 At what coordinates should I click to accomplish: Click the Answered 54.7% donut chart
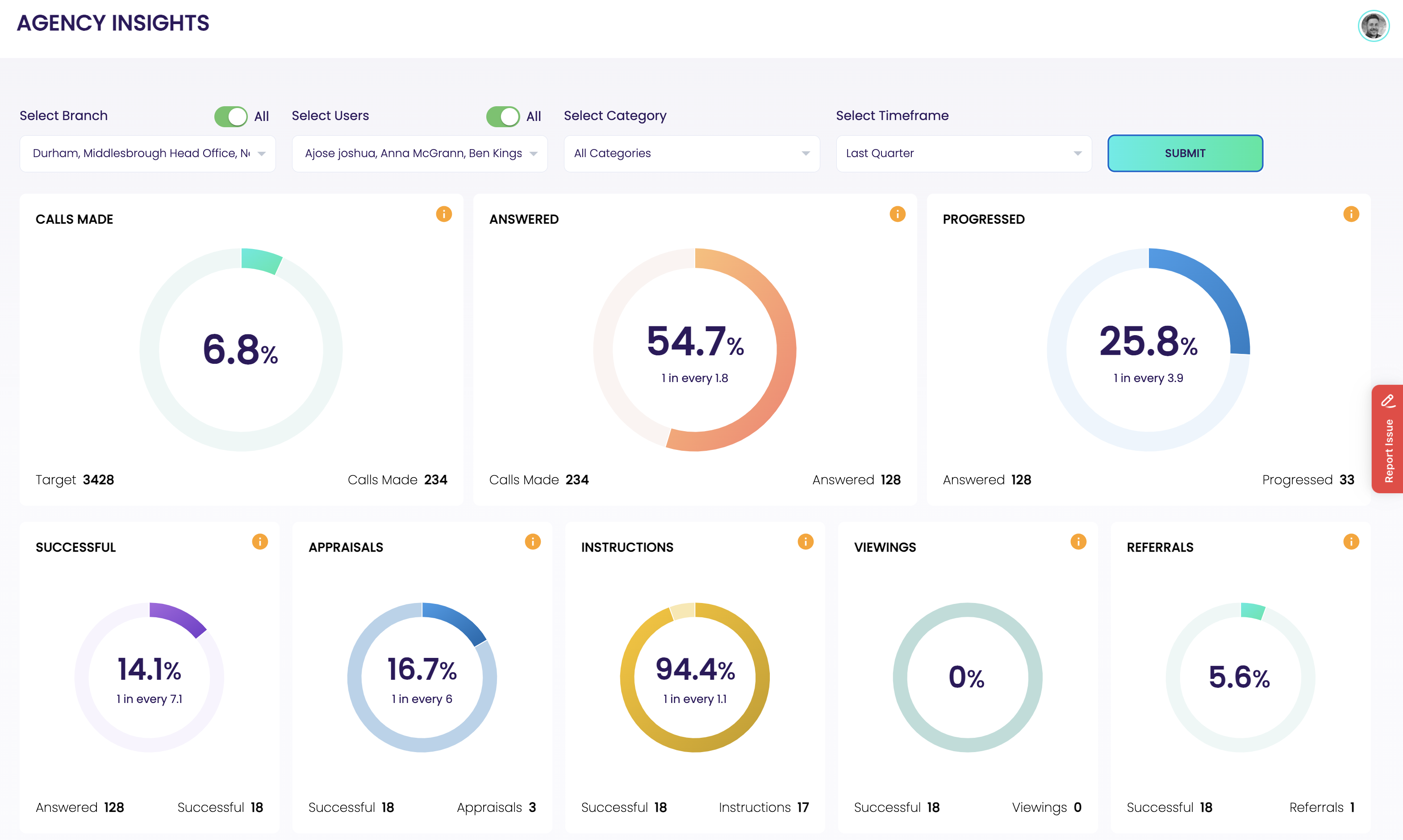click(695, 349)
